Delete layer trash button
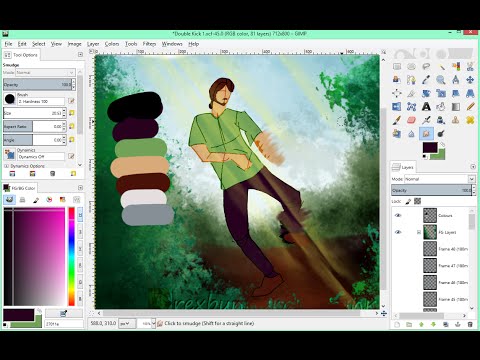 470,324
